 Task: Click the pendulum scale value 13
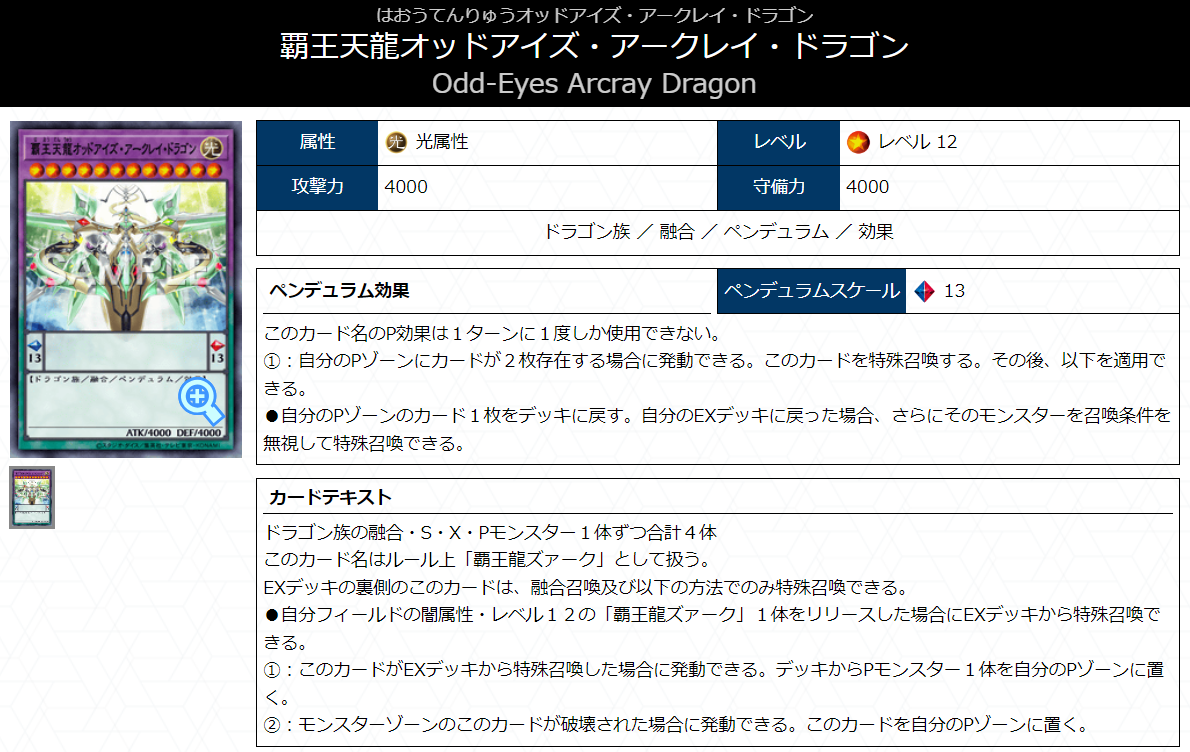point(954,291)
